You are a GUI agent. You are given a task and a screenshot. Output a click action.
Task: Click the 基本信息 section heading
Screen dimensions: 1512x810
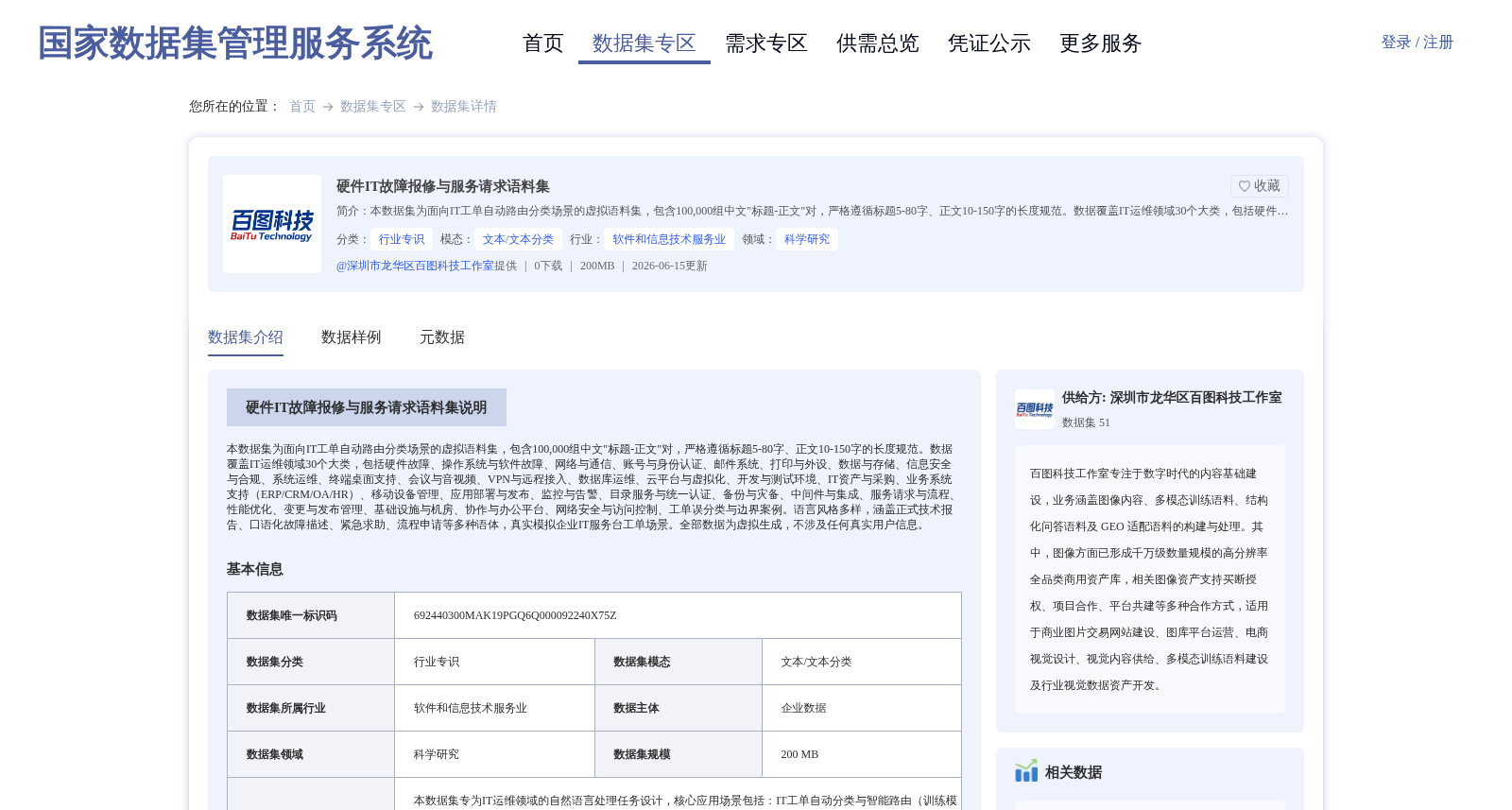click(x=255, y=569)
